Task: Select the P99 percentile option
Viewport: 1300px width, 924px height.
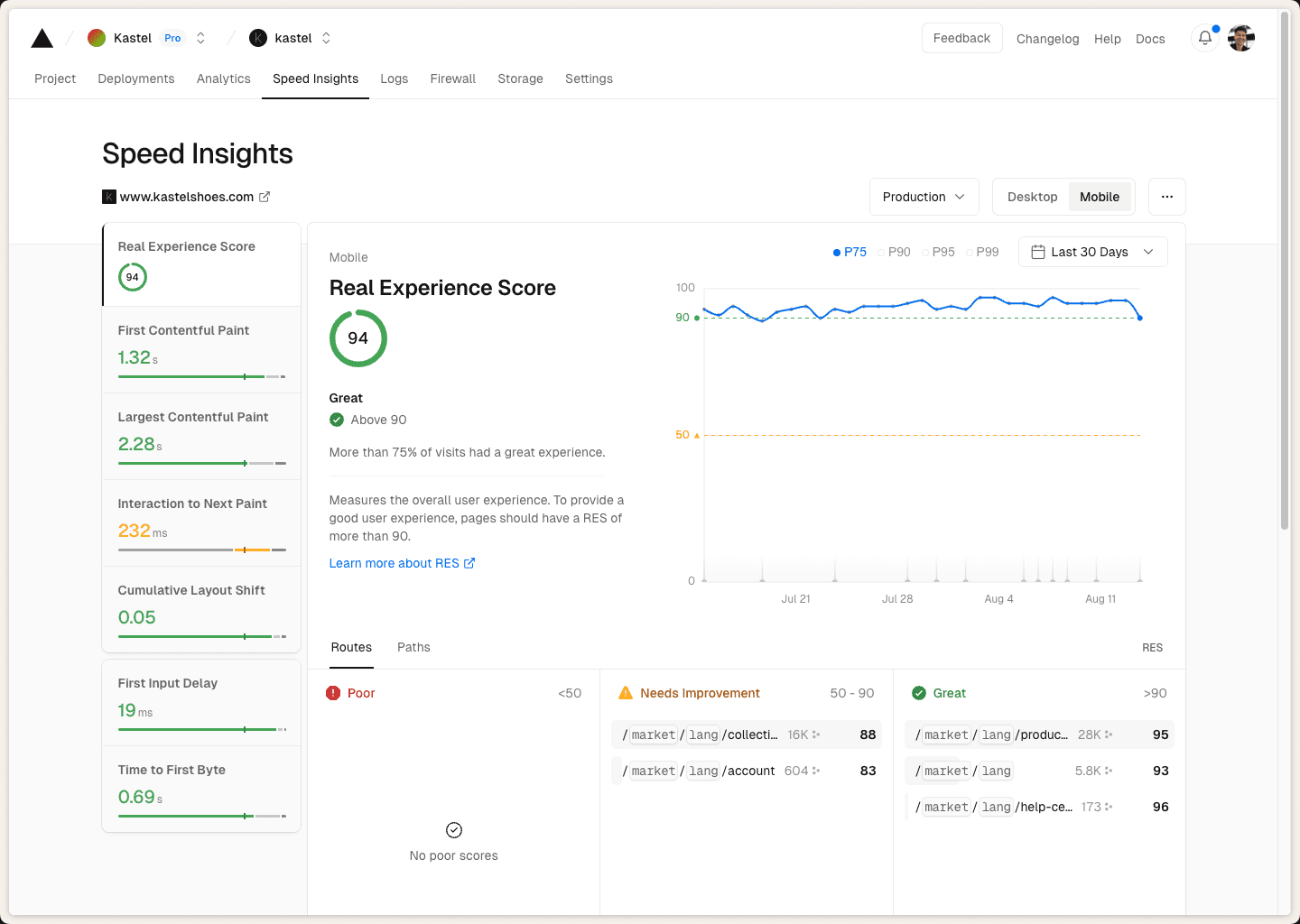Action: [x=982, y=252]
